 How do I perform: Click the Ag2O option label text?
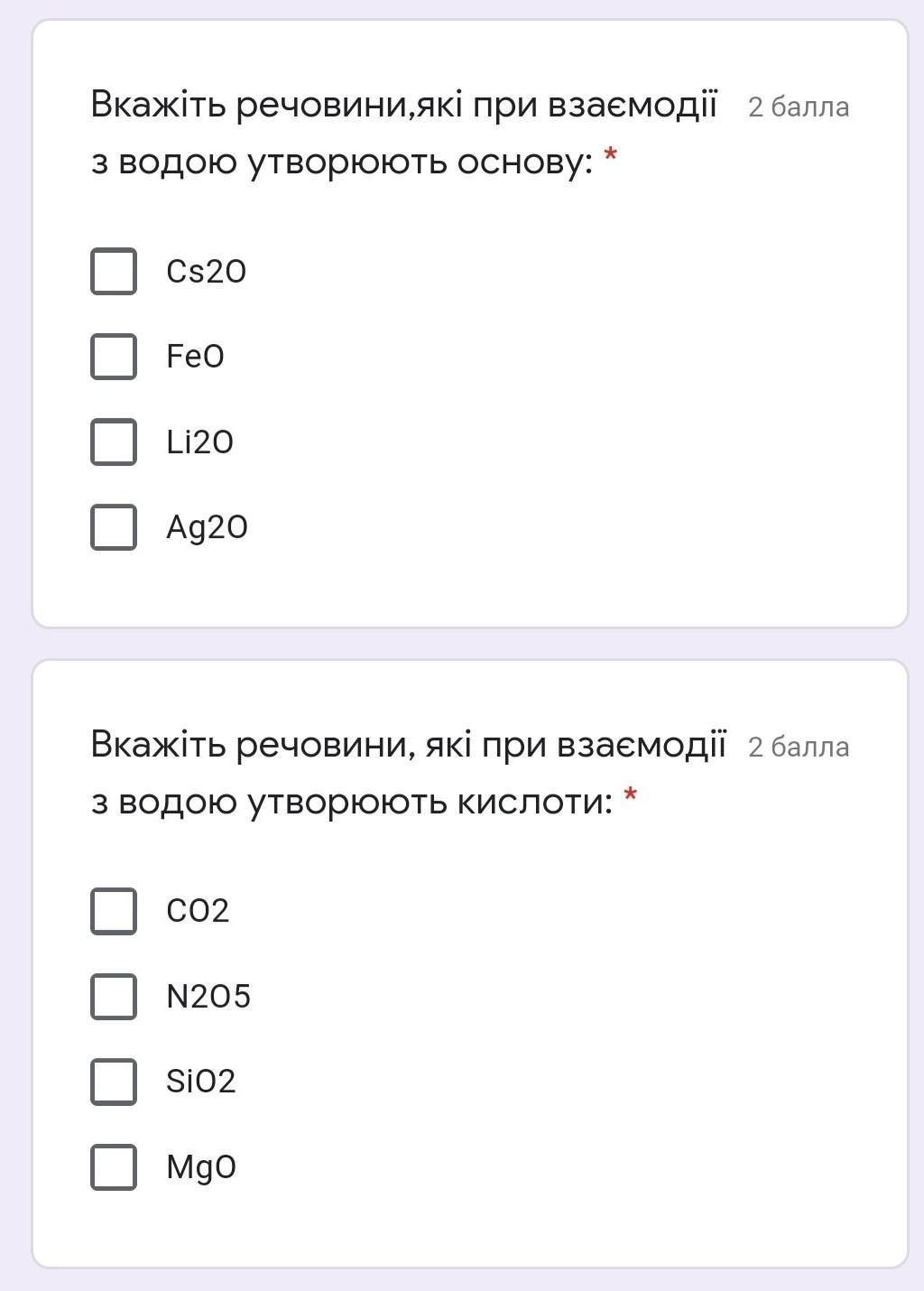[x=207, y=527]
